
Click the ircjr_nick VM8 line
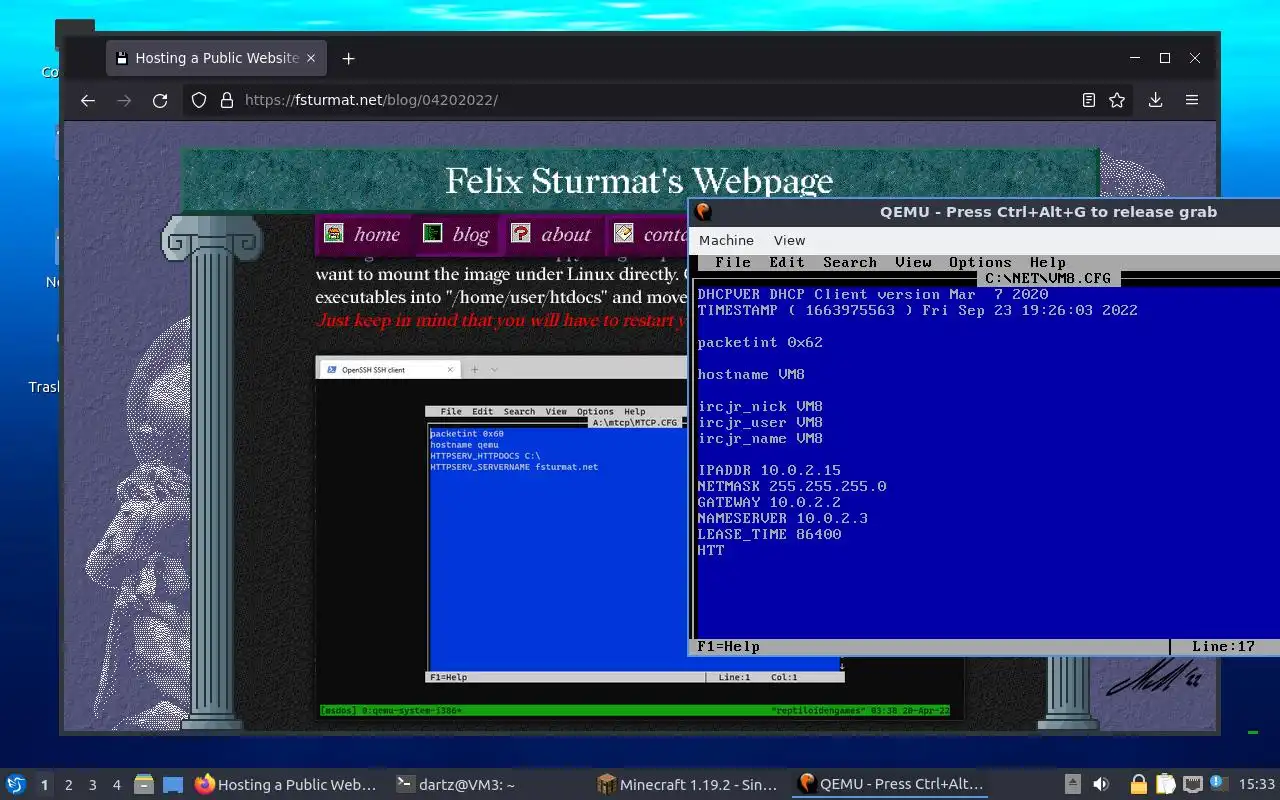(760, 406)
